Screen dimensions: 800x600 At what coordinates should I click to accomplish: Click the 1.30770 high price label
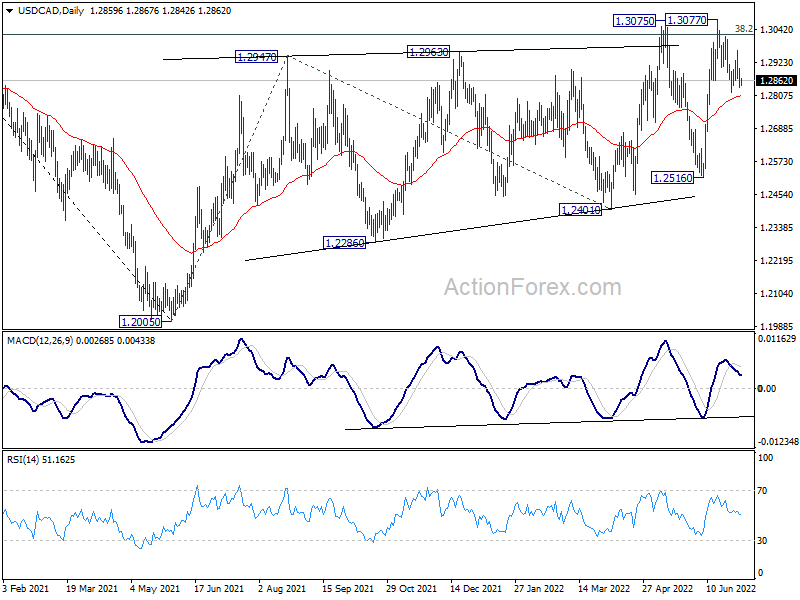pyautogui.click(x=687, y=20)
